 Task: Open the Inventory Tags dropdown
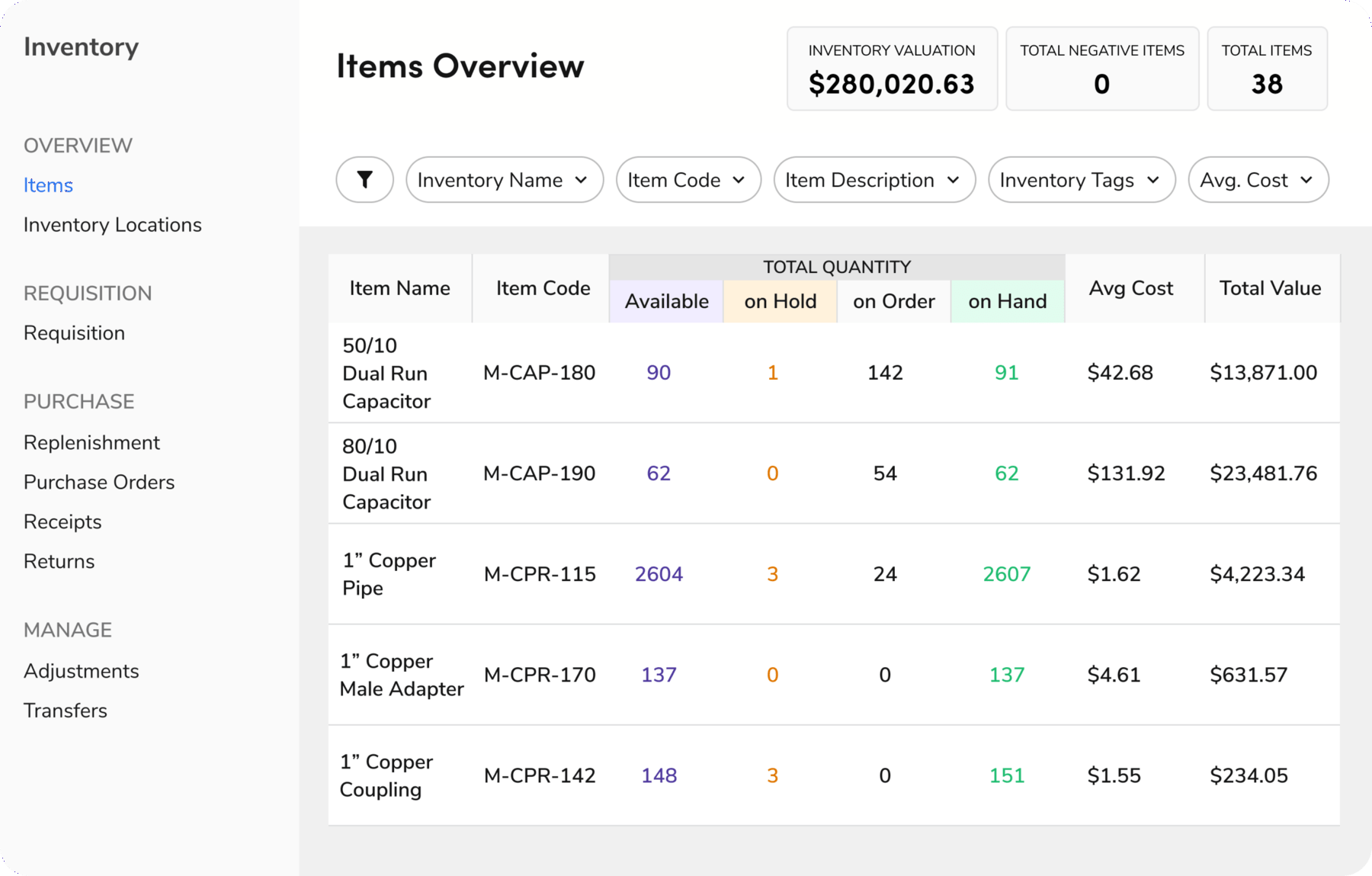tap(1081, 180)
